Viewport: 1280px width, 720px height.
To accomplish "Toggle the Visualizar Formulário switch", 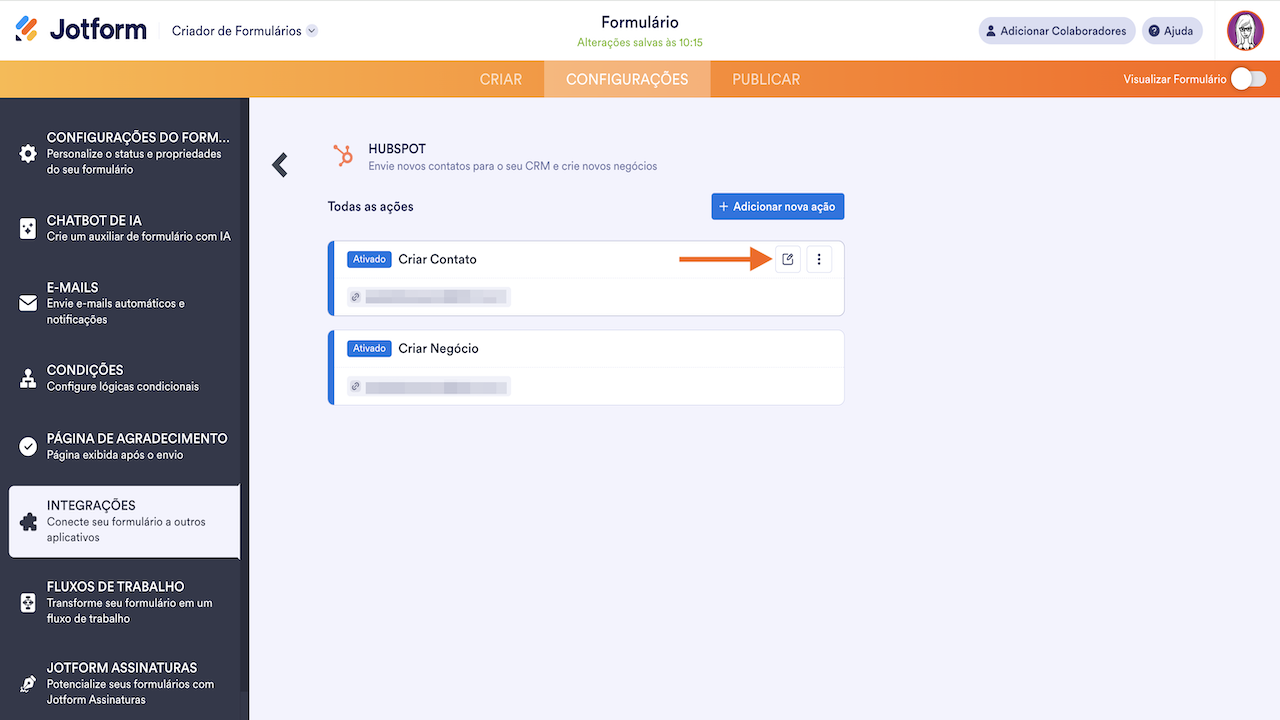I will click(x=1247, y=79).
